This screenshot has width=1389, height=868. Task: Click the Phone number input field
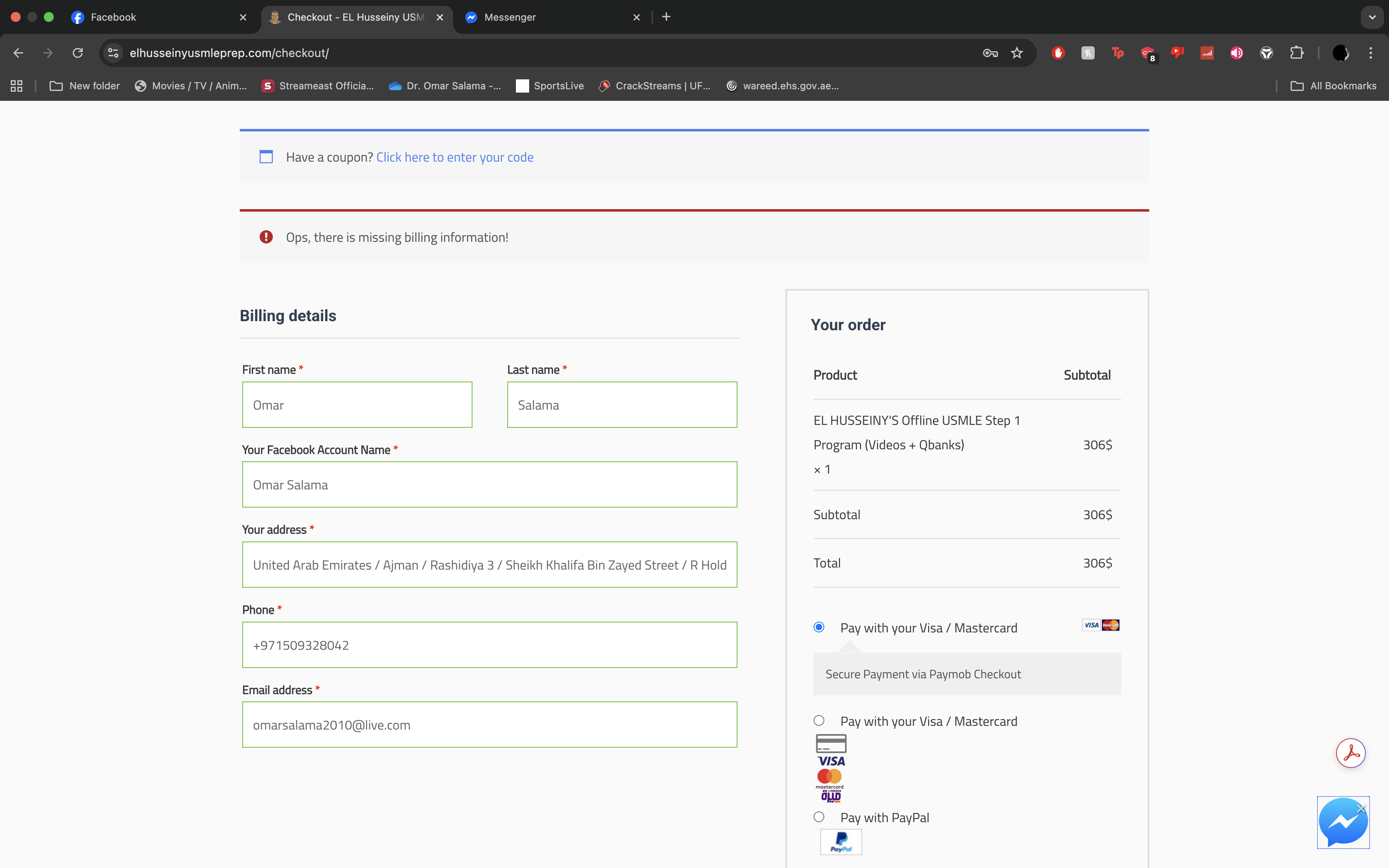coord(489,645)
